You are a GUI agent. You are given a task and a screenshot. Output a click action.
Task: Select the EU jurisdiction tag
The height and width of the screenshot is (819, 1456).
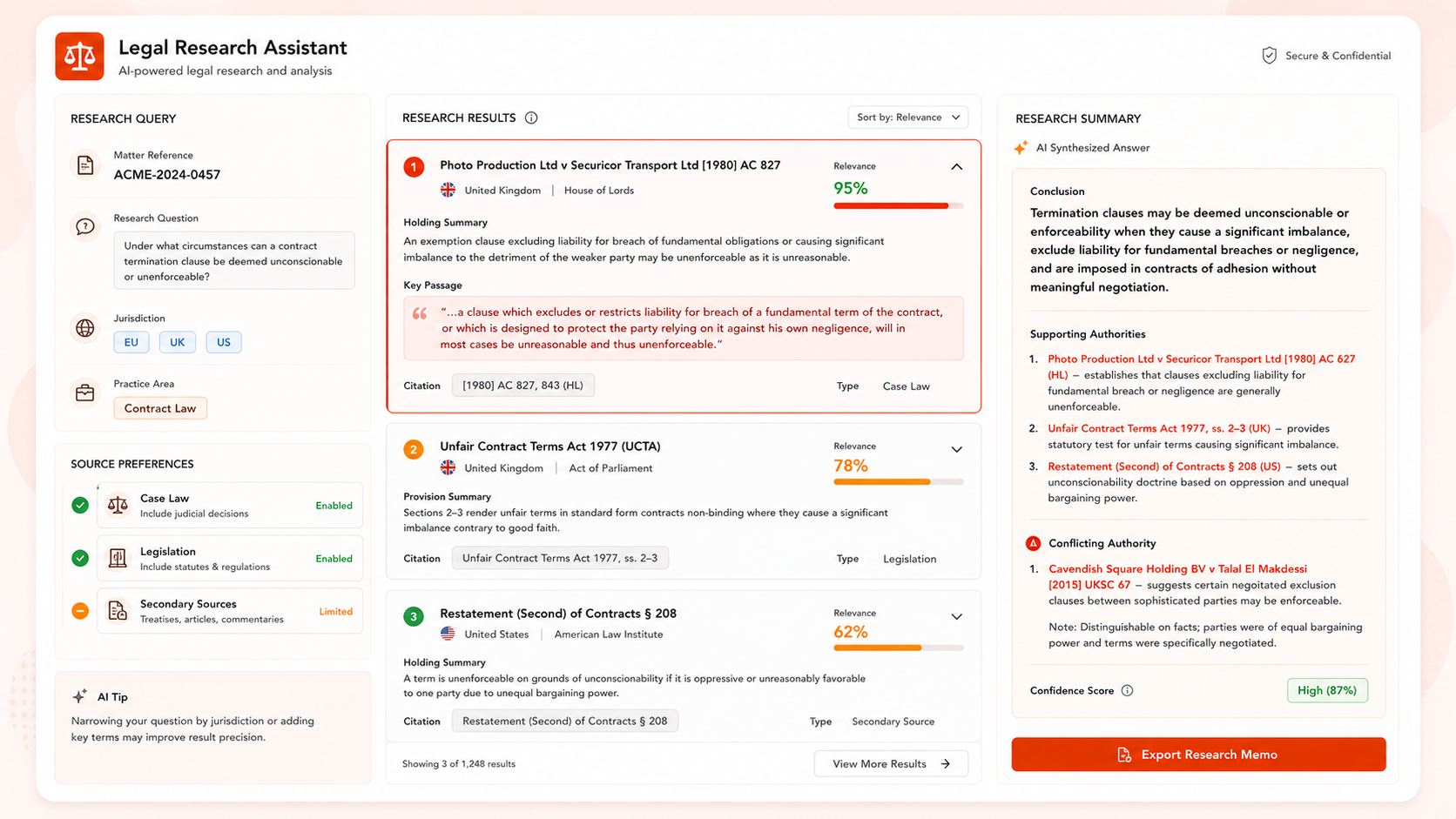point(131,342)
